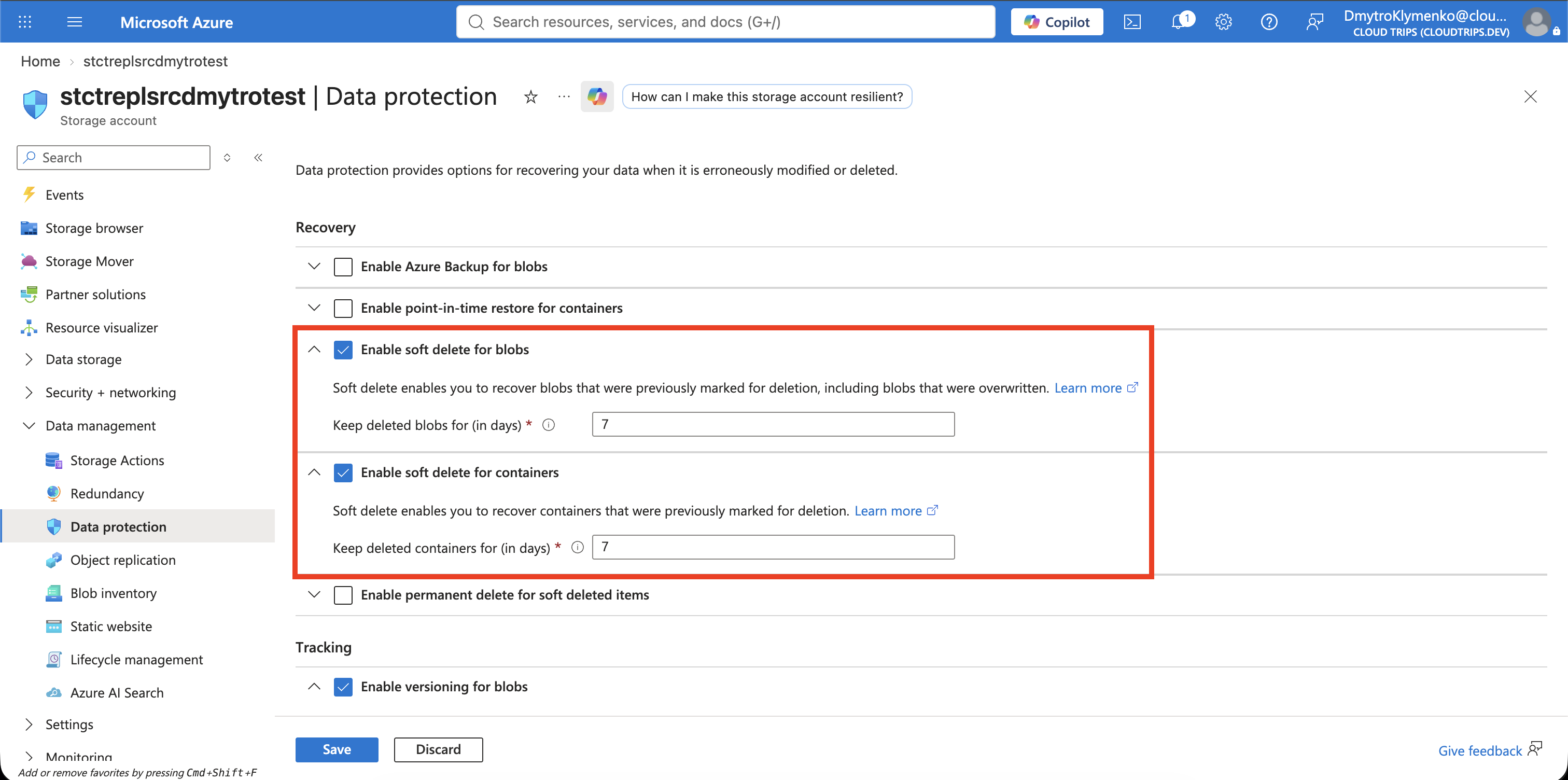Image resolution: width=1568 pixels, height=780 pixels.
Task: Save the data protection changes
Action: pos(337,749)
